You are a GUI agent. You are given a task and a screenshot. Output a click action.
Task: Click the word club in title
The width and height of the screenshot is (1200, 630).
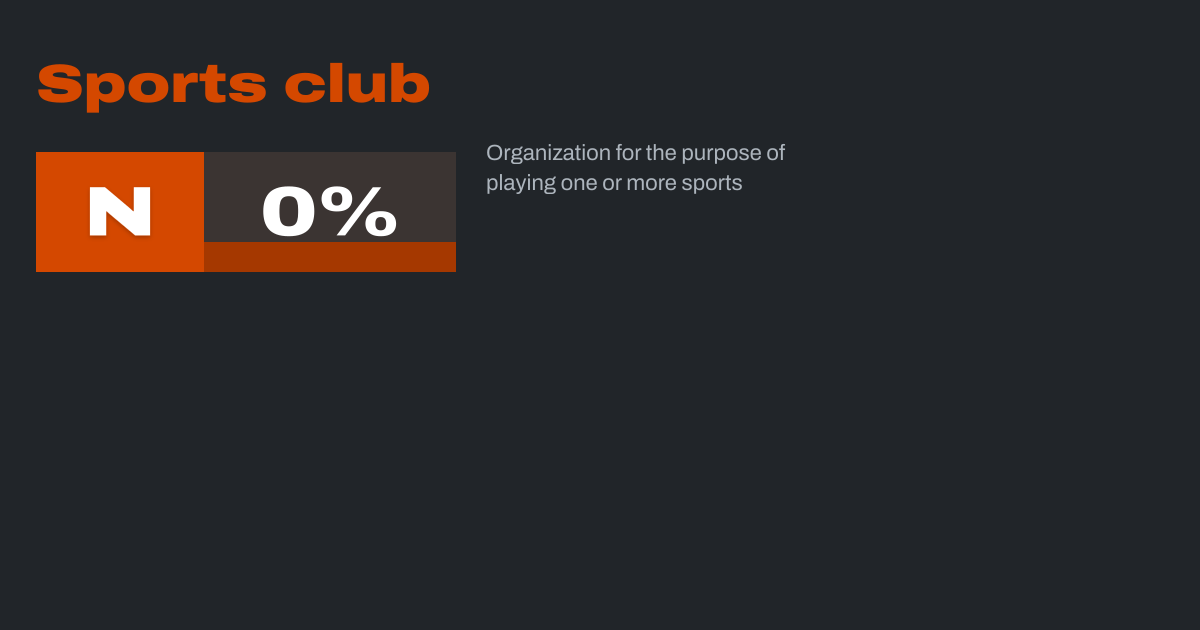pos(357,85)
